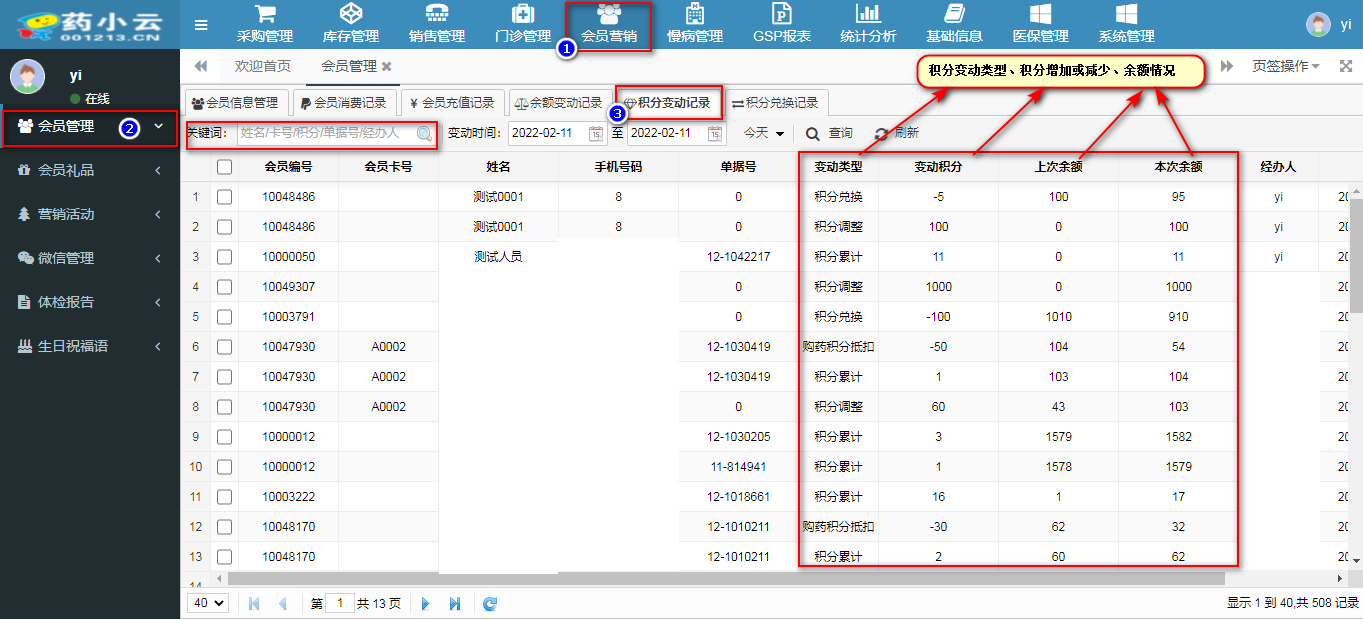This screenshot has width=1363, height=620.
Task: Click the fullscreen expand icon
Action: [x=1346, y=66]
